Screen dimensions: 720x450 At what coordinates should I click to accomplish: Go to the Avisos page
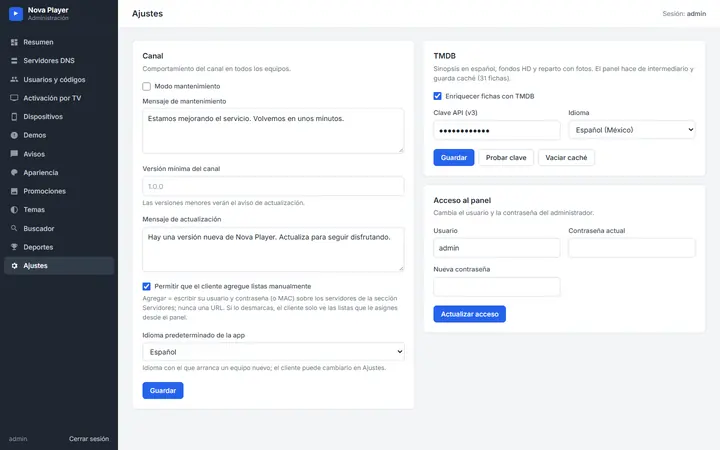point(59,154)
